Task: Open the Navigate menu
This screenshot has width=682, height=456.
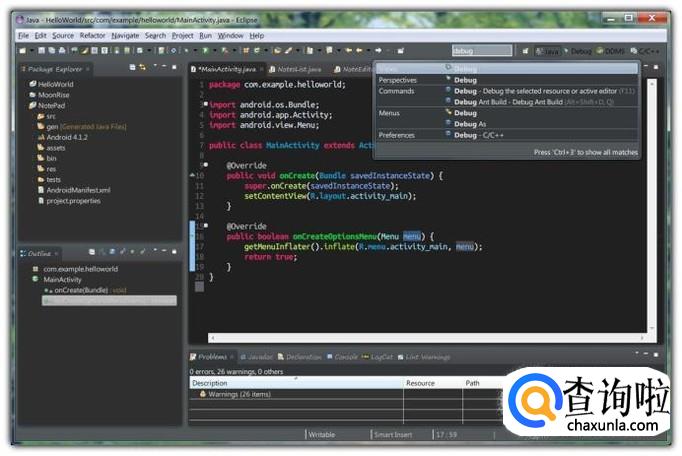Action: [125, 35]
